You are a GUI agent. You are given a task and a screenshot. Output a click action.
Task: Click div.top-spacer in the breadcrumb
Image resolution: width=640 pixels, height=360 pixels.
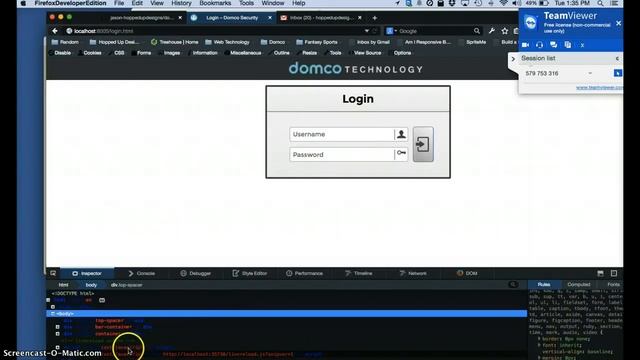pos(127,285)
